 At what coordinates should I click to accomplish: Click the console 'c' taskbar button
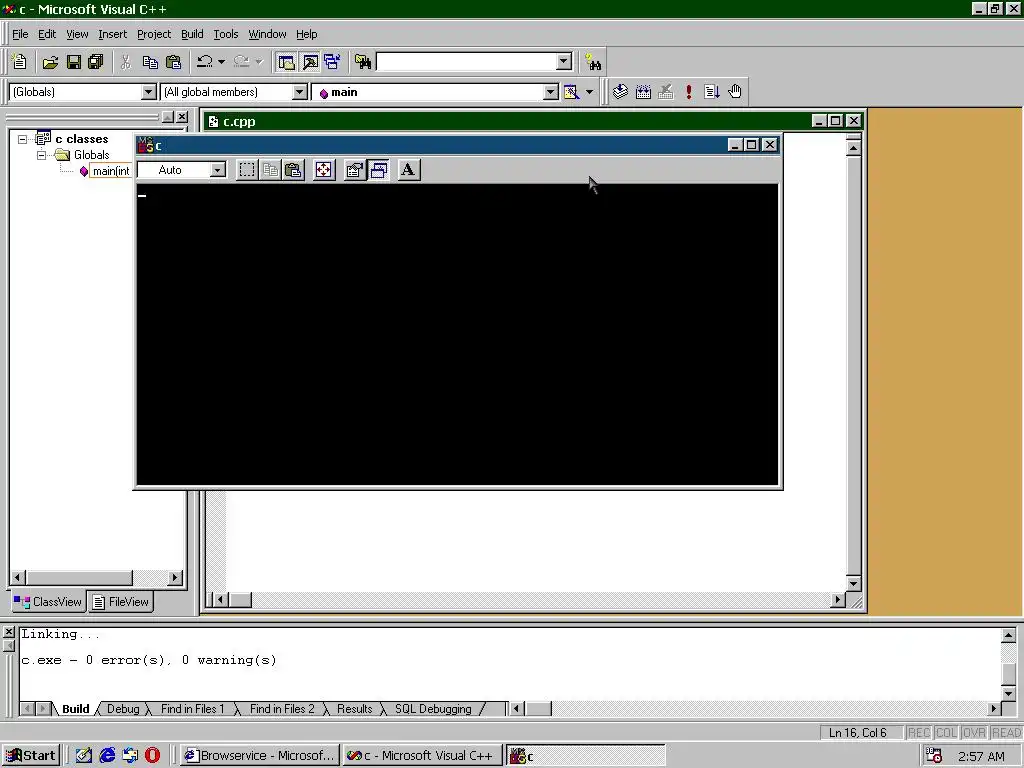point(585,756)
